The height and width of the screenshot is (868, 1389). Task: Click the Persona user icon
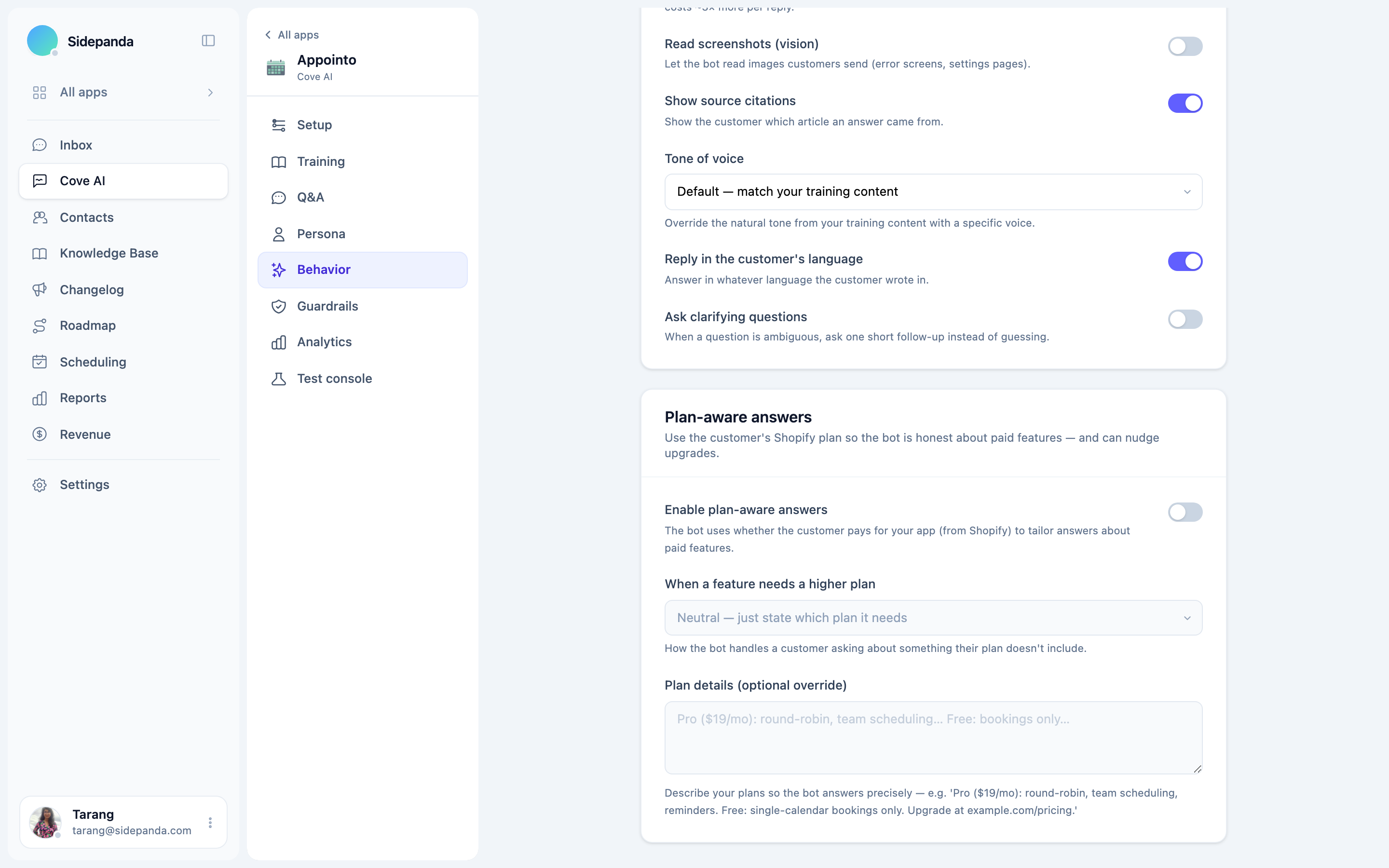point(279,234)
